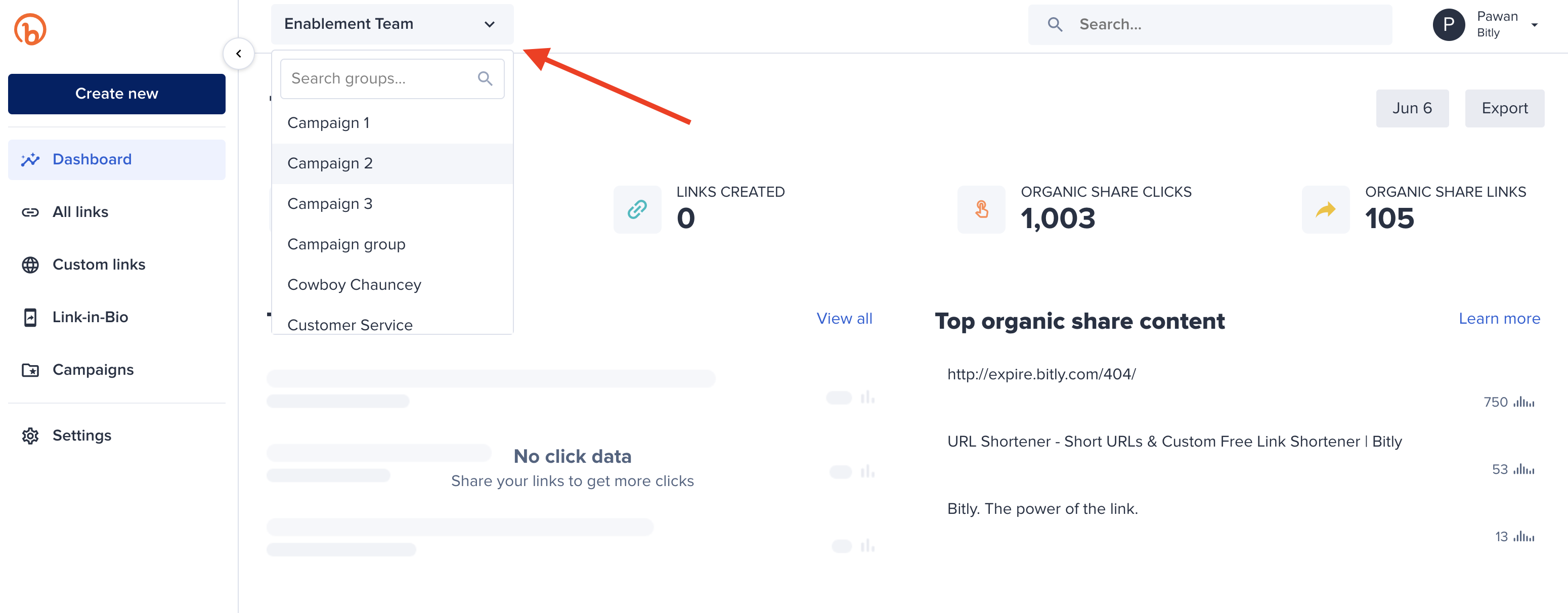Focus the Search groups input field
This screenshot has height=613, width=1568.
(x=392, y=78)
